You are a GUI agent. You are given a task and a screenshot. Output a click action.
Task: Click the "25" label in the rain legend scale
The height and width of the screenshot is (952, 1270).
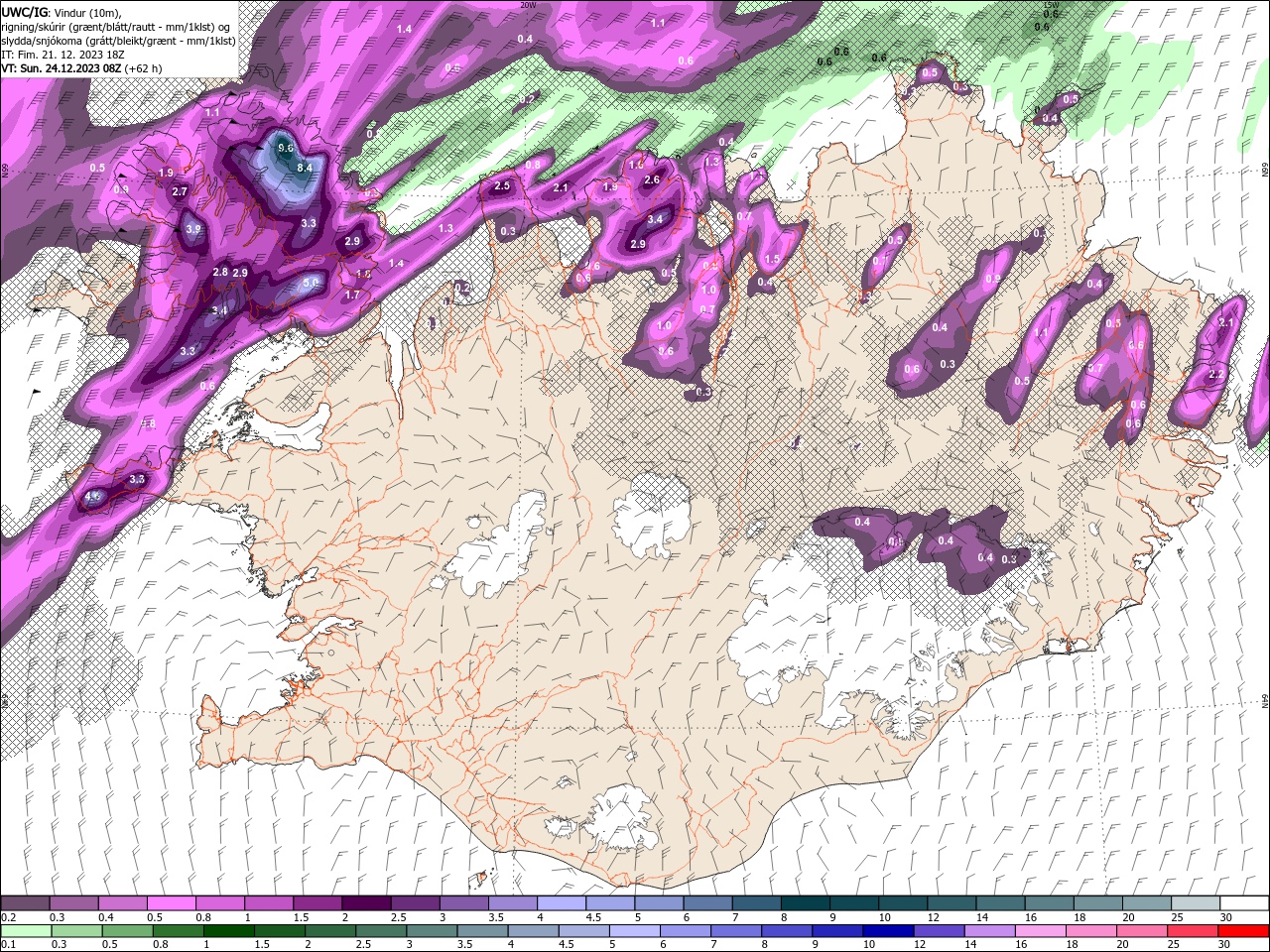tap(1173, 944)
